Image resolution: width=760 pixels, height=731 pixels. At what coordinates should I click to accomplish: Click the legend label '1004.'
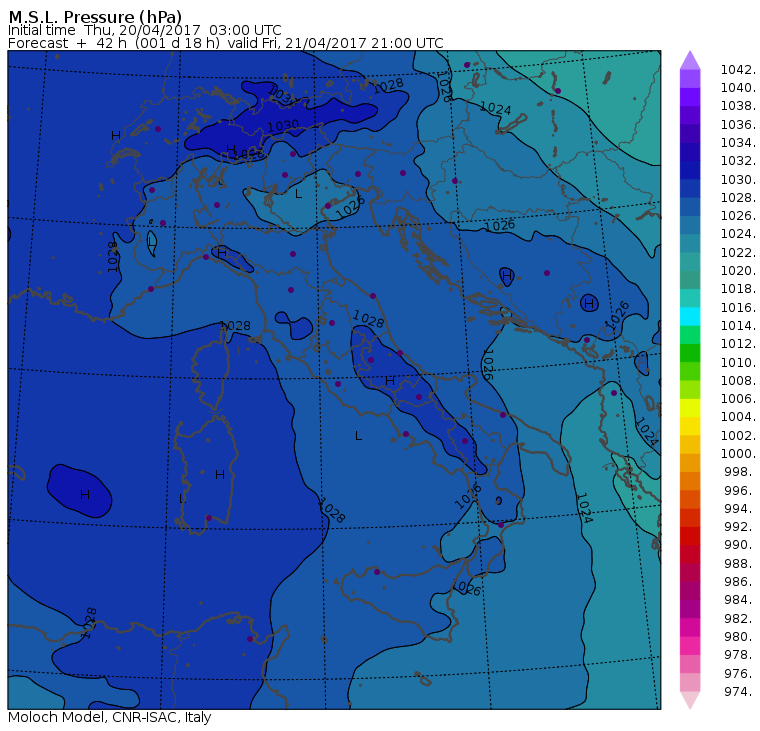(738, 416)
